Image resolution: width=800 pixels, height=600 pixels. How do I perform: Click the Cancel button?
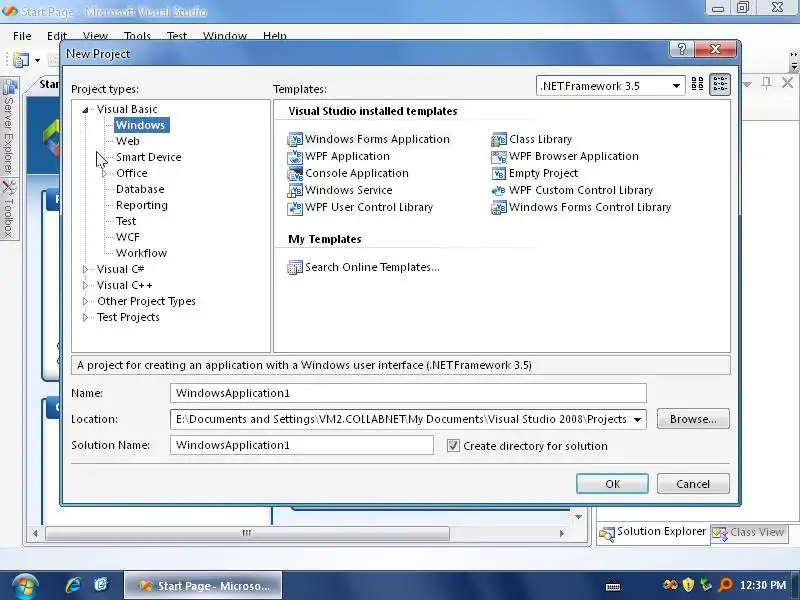coord(693,484)
